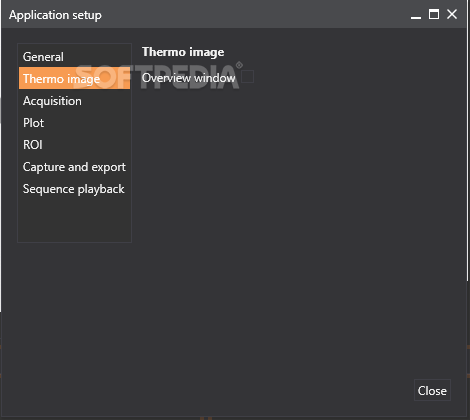Close the dialog with the X icon
The image size is (470, 420).
click(x=452, y=14)
